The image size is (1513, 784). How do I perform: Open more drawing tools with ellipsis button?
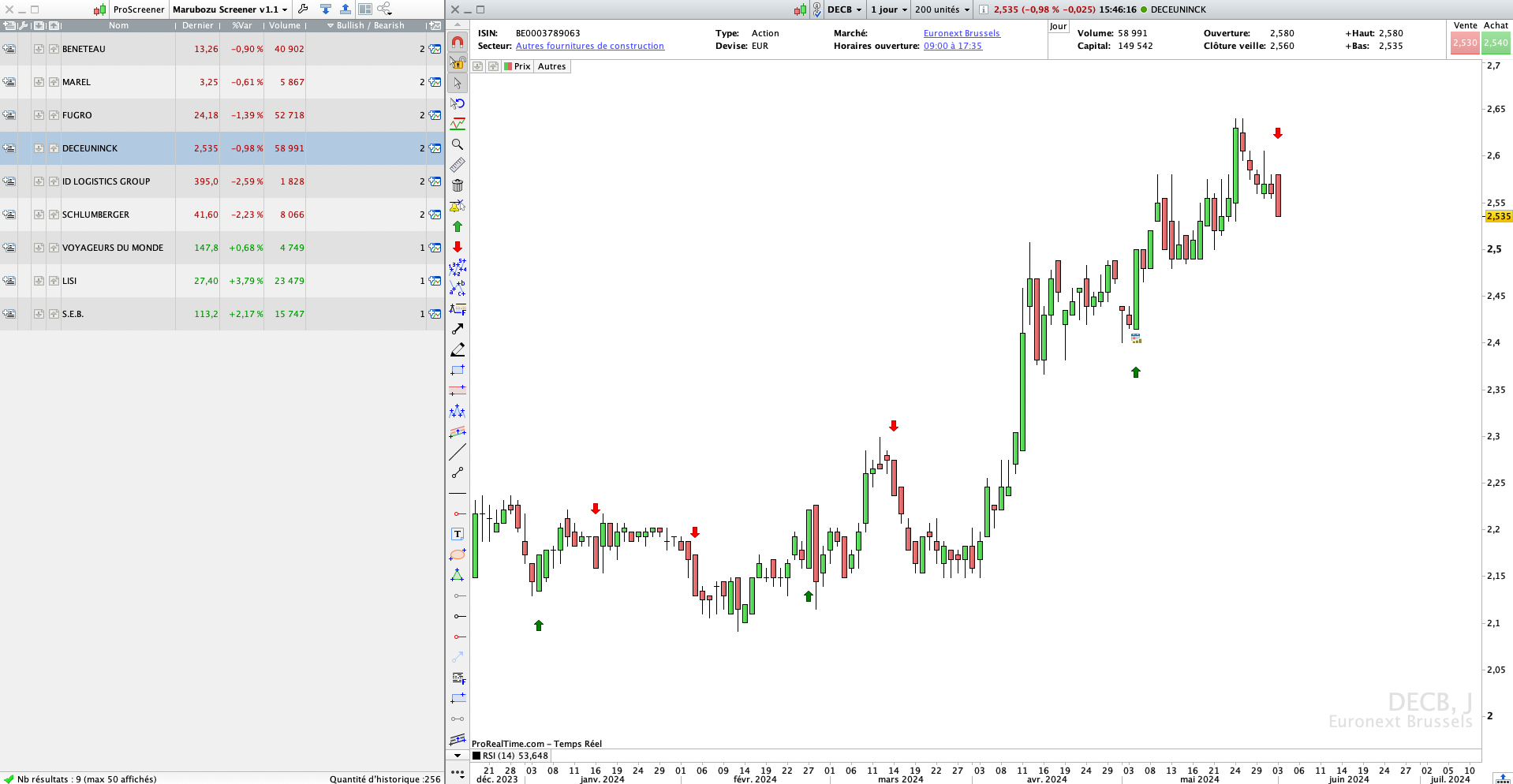tap(458, 772)
